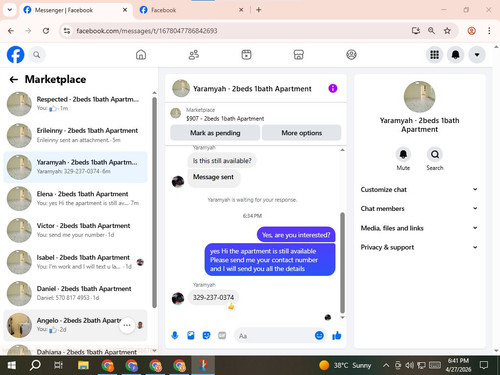The image size is (500, 375).
Task: Click Mark as pending button
Action: pos(215,133)
